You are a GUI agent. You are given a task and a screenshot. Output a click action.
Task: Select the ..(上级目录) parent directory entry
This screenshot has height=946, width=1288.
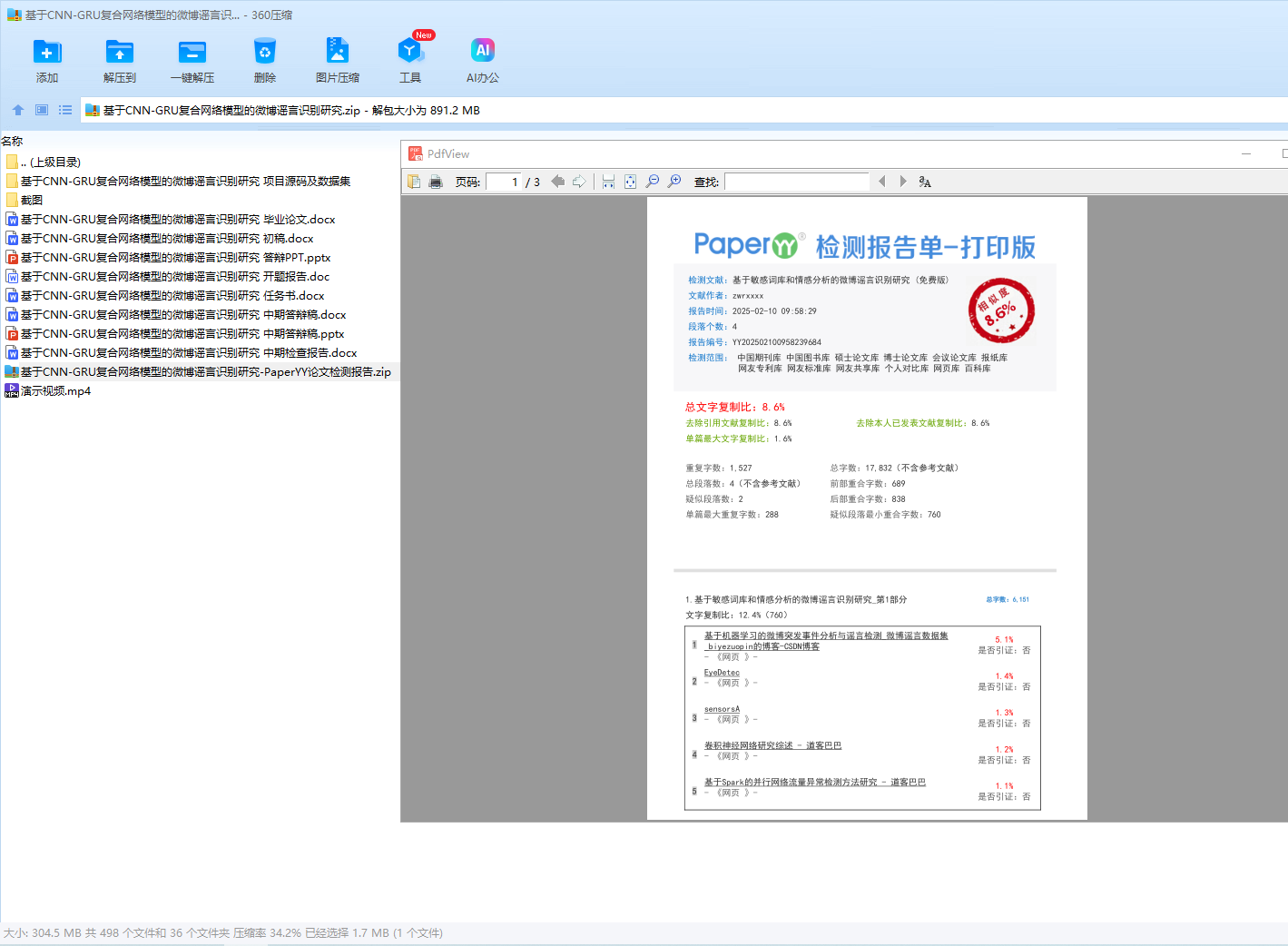tap(51, 162)
